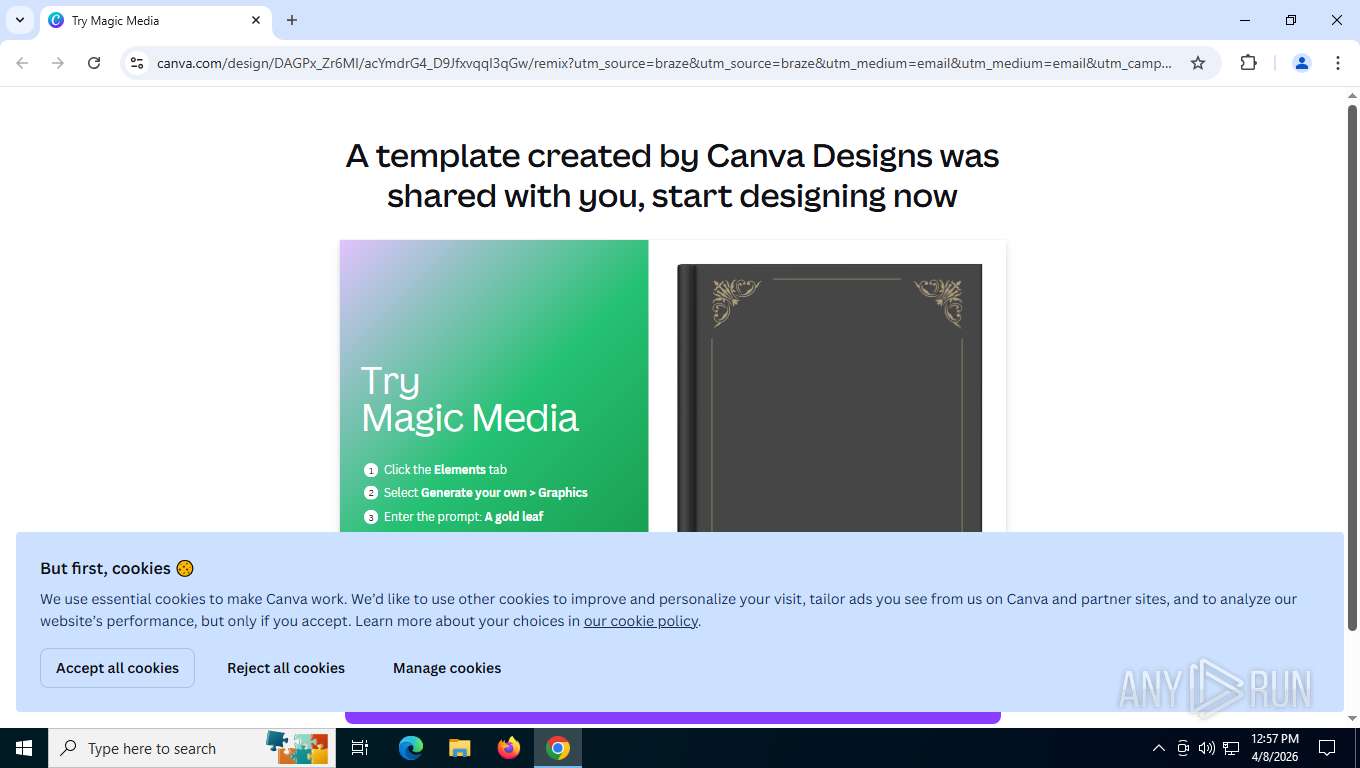
Task: Open the Chrome profile avatar
Action: pyautogui.click(x=1302, y=63)
